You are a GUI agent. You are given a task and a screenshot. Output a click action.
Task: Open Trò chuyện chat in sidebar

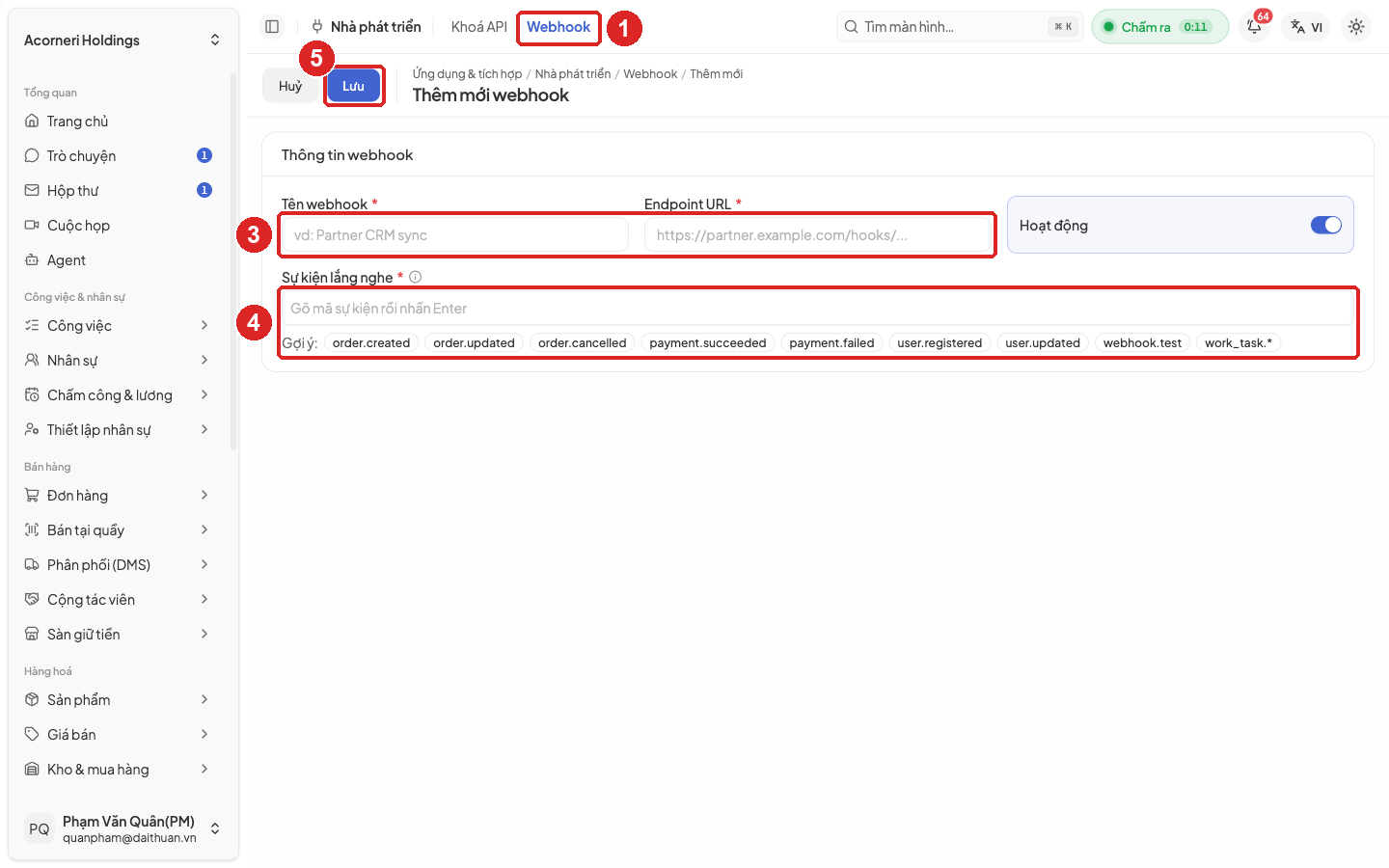pos(118,156)
